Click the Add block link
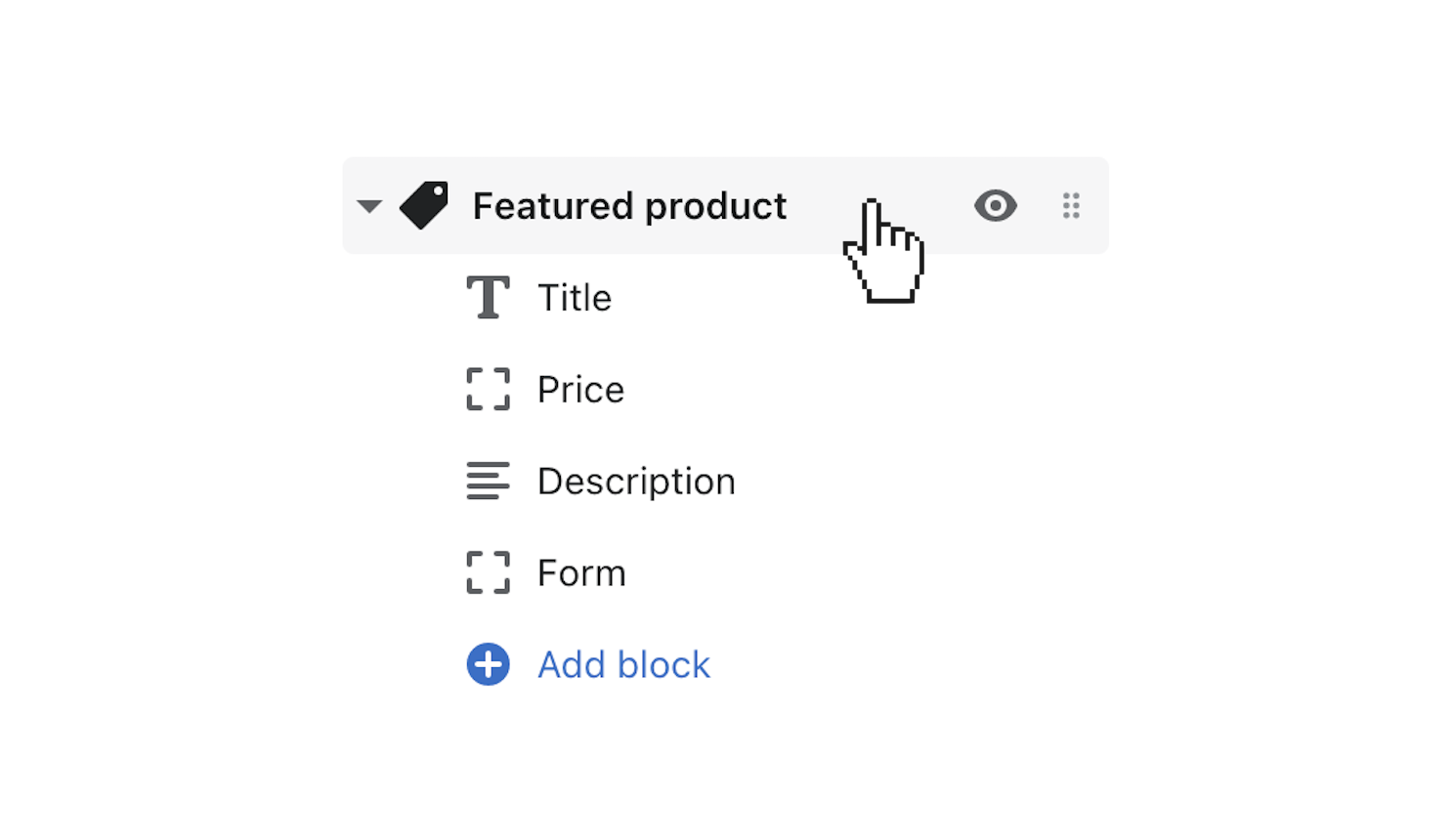The height and width of the screenshot is (840, 1454). pyautogui.click(x=623, y=665)
